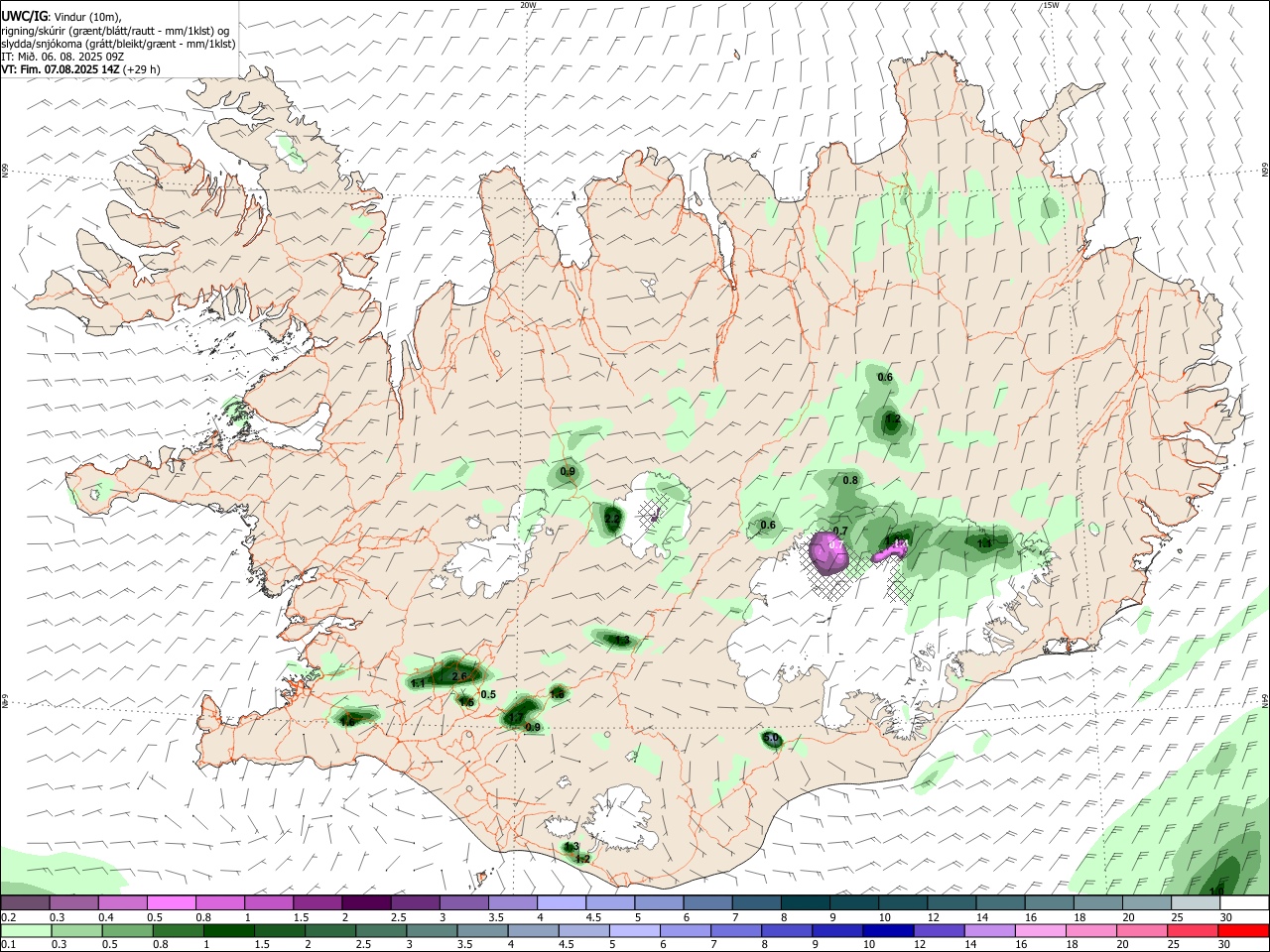The height and width of the screenshot is (952, 1270).
Task: Click the 1.7 precipitation value
Action: pyautogui.click(x=515, y=717)
